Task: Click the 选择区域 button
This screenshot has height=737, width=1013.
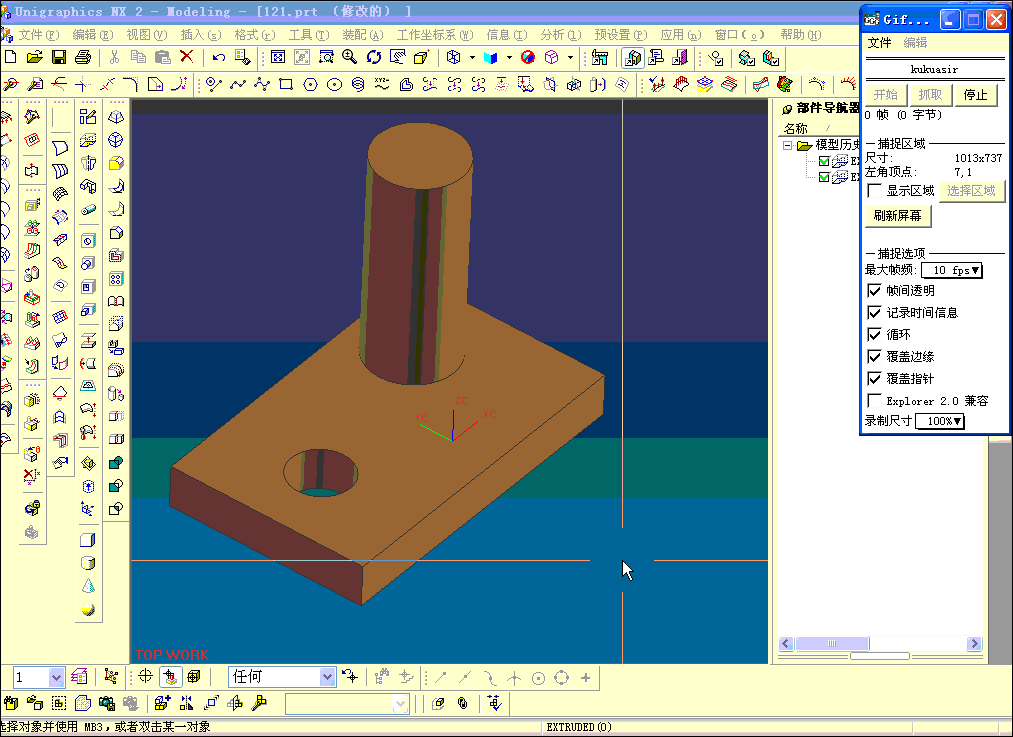Action: 972,191
